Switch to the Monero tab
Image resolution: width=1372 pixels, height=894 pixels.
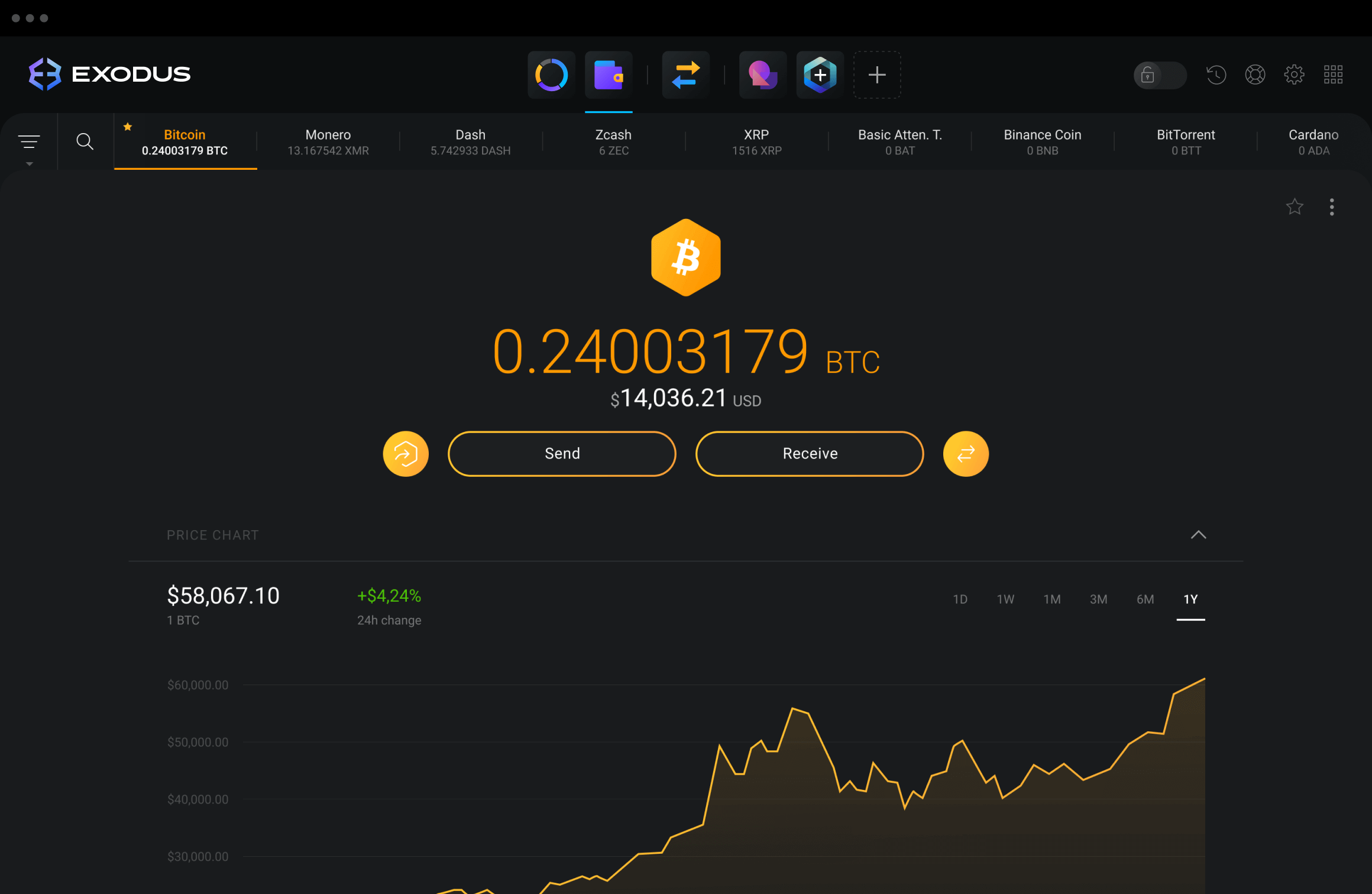pos(328,141)
